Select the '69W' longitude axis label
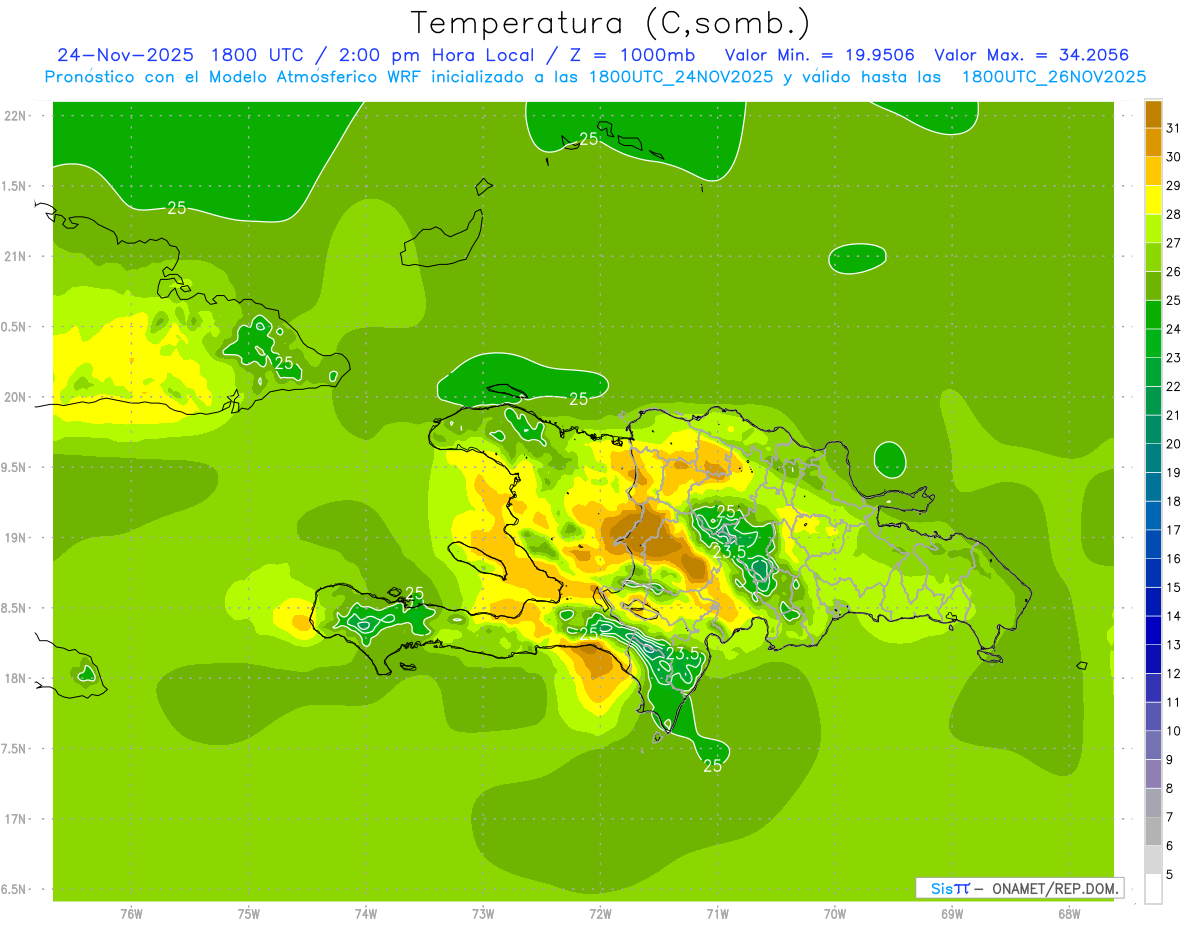This screenshot has width=1200, height=927. [952, 914]
